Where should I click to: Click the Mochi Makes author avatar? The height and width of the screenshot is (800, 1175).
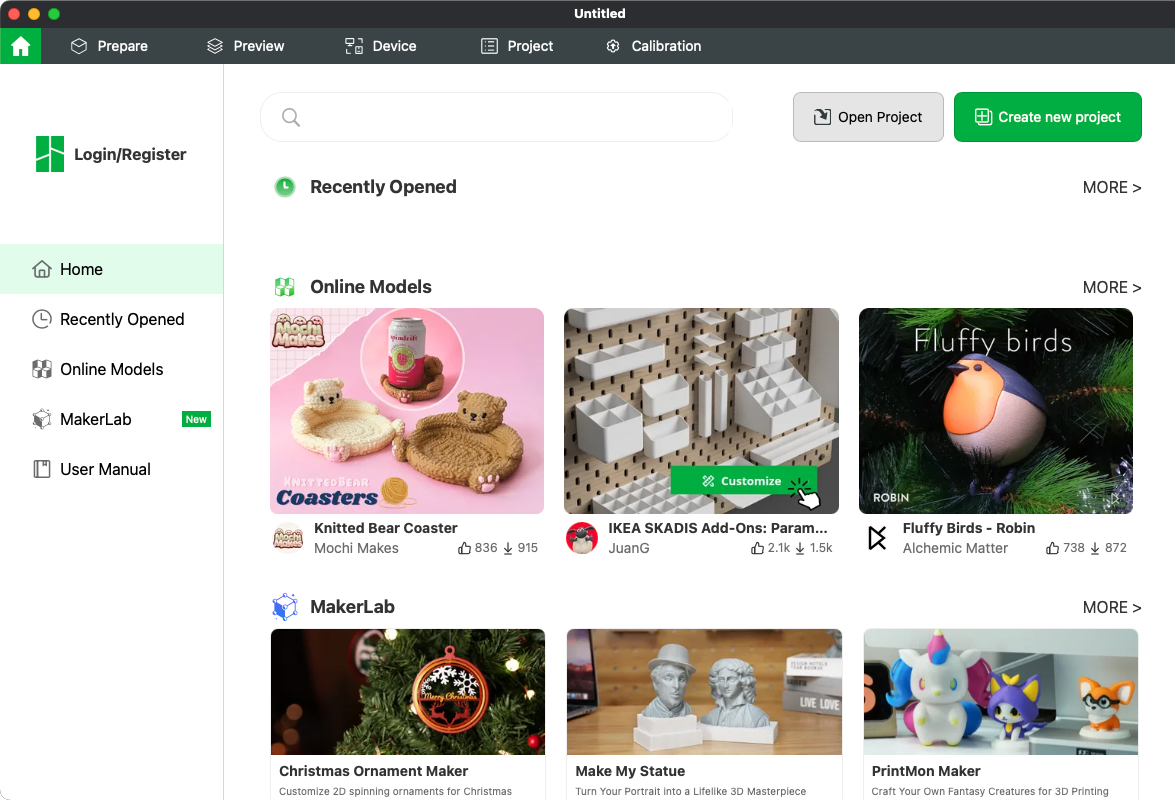tap(288, 538)
